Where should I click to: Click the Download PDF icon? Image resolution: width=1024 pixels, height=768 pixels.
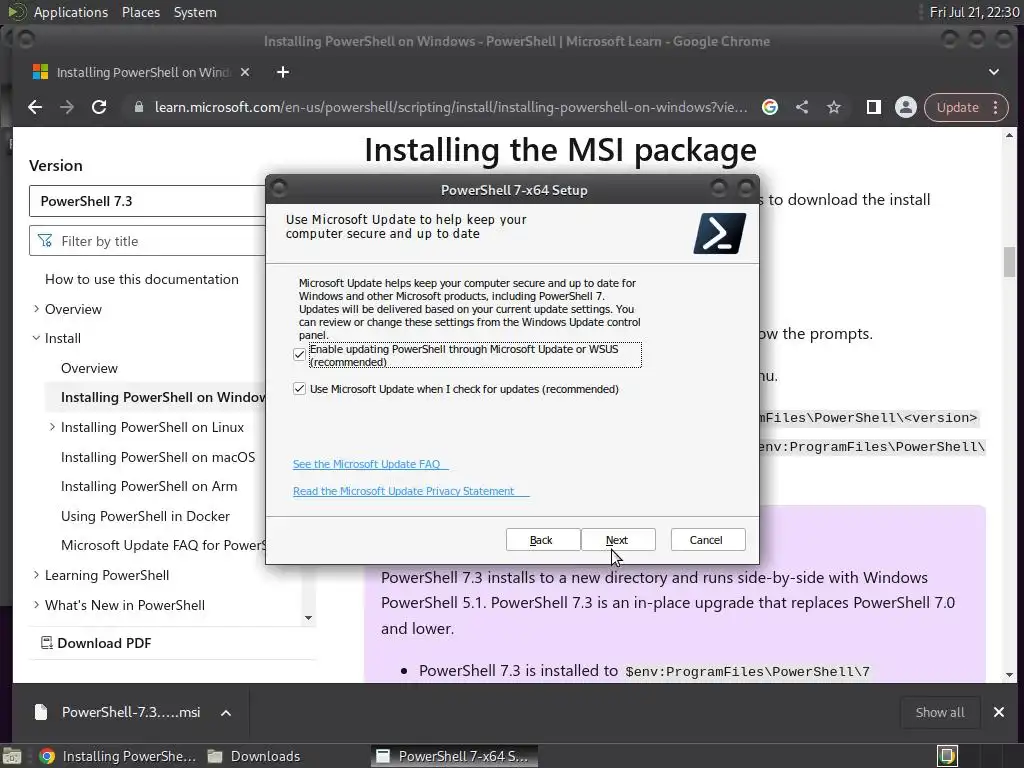coord(46,643)
